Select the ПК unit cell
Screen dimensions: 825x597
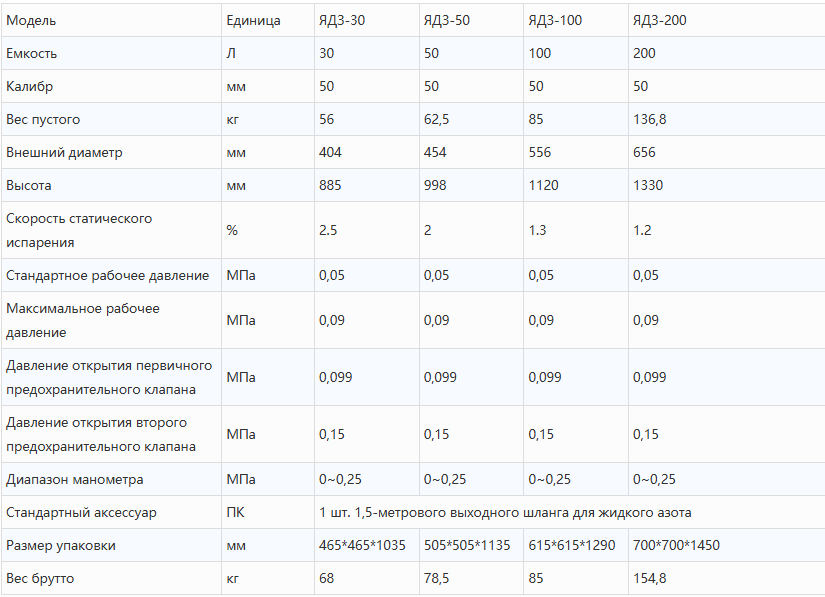click(x=235, y=513)
